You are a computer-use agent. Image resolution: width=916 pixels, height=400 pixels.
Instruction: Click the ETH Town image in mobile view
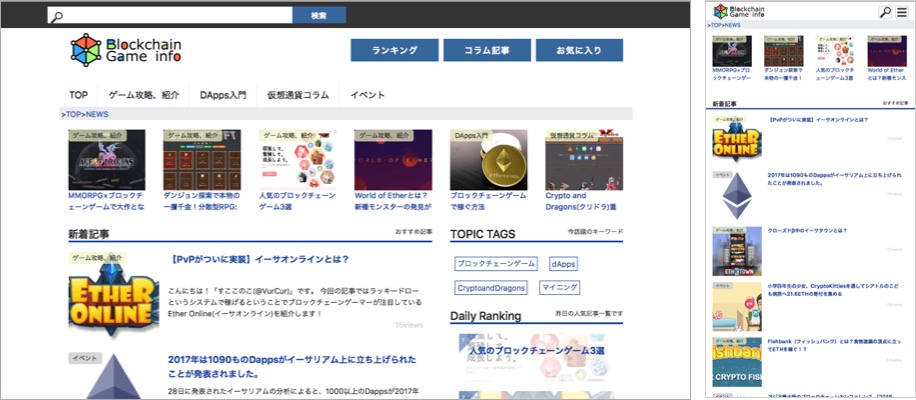tap(737, 251)
